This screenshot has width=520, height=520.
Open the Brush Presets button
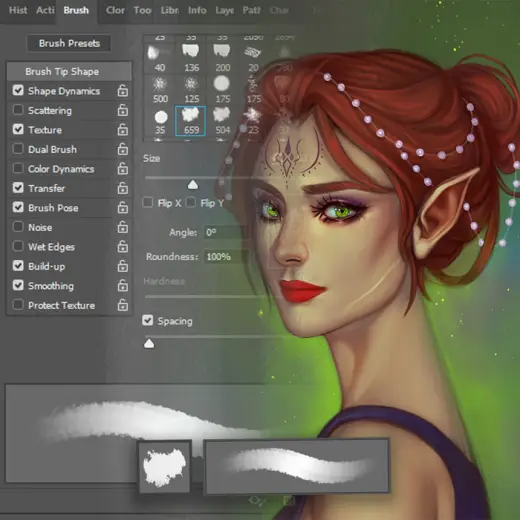pyautogui.click(x=69, y=43)
